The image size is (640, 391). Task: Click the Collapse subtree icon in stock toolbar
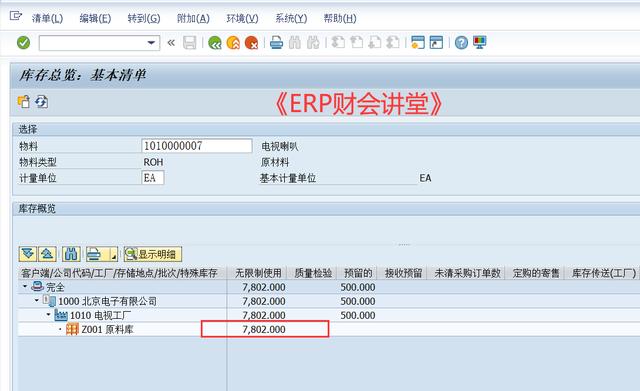[x=47, y=254]
